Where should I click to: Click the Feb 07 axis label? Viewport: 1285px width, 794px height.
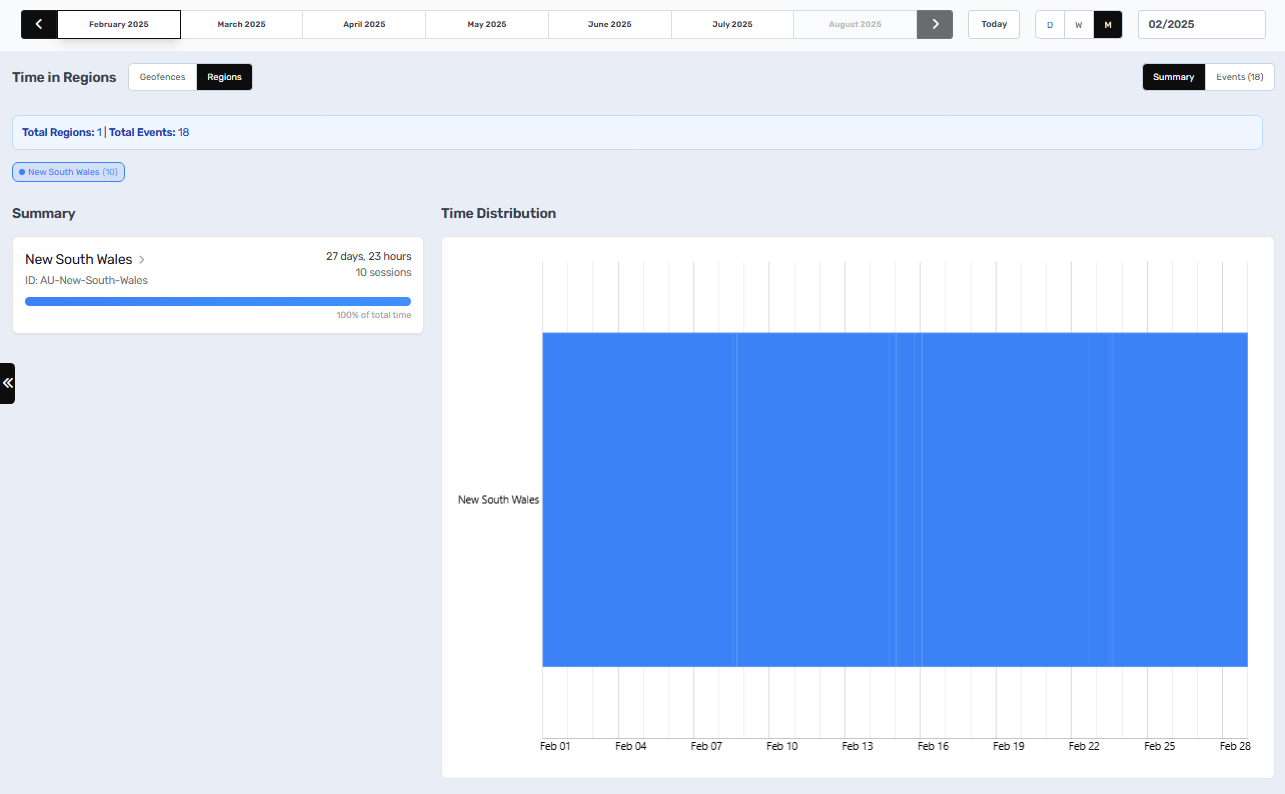click(x=706, y=746)
